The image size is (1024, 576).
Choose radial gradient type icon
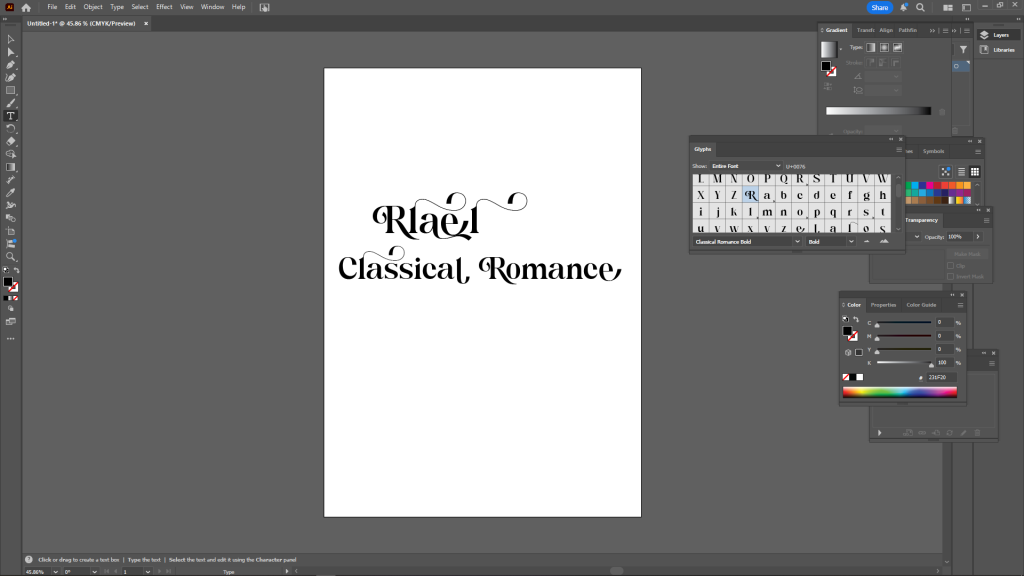pos(885,47)
